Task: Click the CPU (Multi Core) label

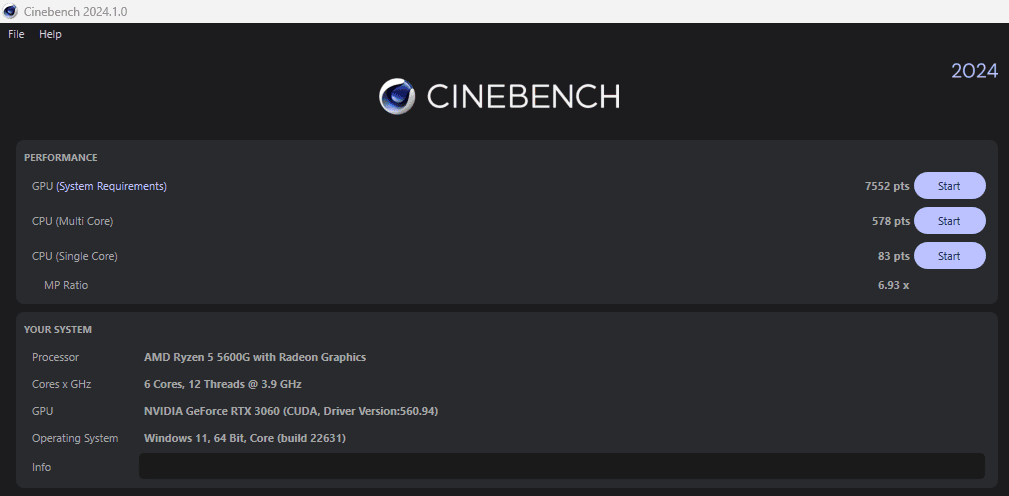Action: [x=73, y=221]
